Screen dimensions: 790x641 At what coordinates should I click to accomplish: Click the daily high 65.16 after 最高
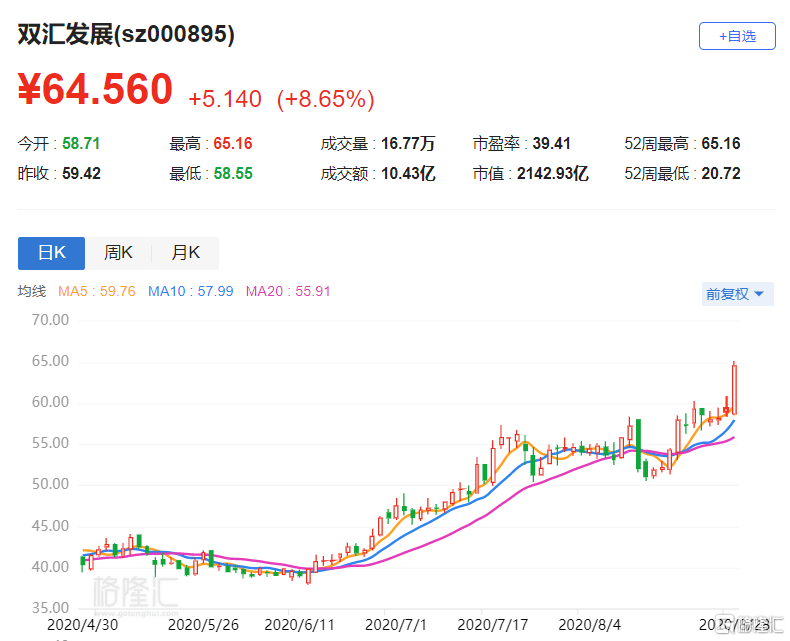[x=233, y=144]
